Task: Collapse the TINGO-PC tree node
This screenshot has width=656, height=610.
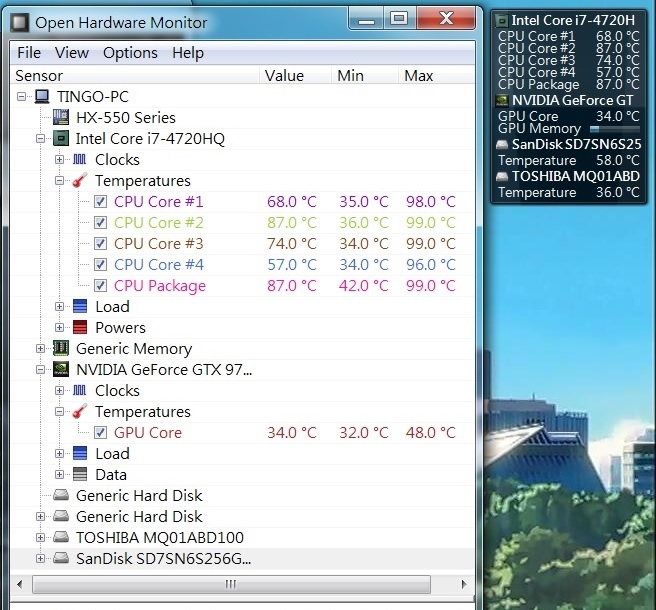Action: click(22, 97)
